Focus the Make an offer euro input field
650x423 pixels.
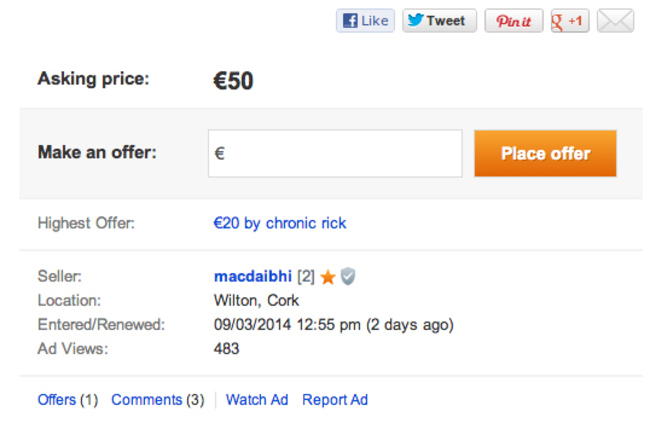[335, 153]
